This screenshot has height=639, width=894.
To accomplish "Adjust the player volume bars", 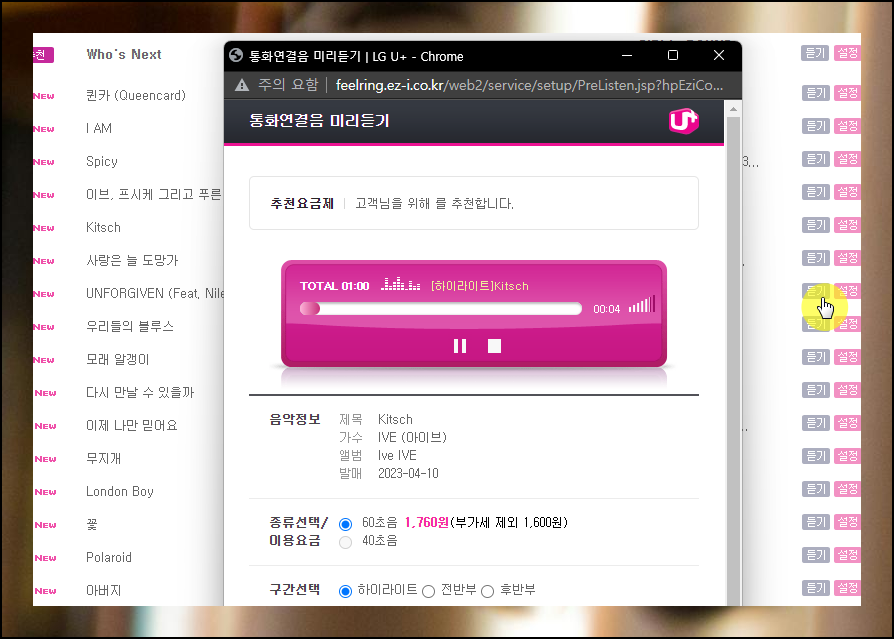I will pyautogui.click(x=641, y=304).
